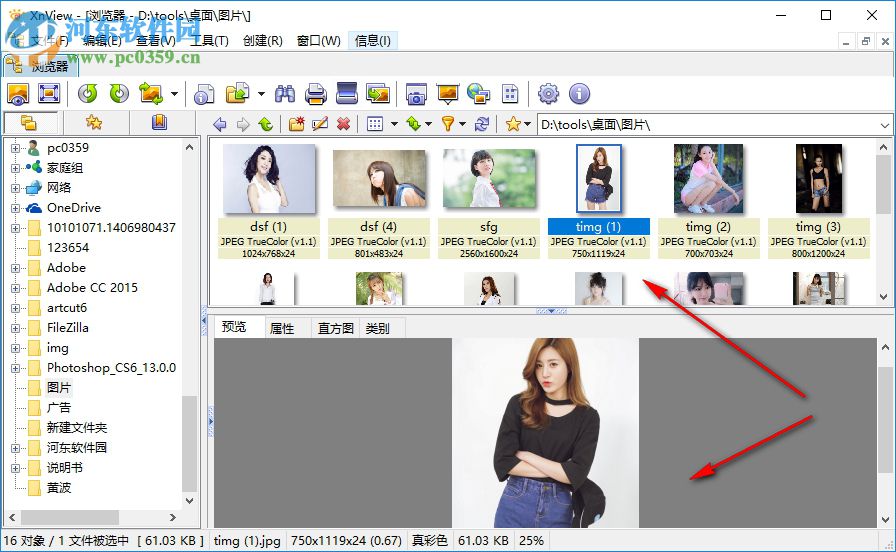Delete selected file with red X
The image size is (896, 552).
pos(343,124)
